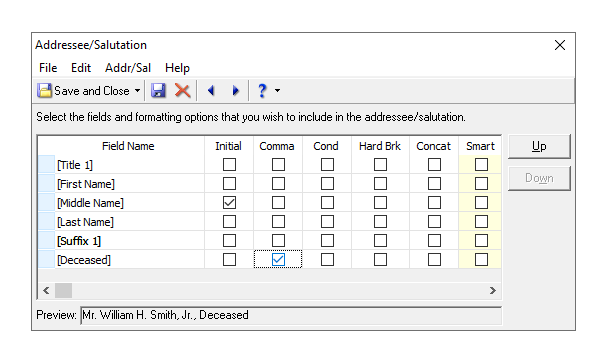The width and height of the screenshot is (603, 362).
Task: Go to next record with right arrow
Action: 235,91
